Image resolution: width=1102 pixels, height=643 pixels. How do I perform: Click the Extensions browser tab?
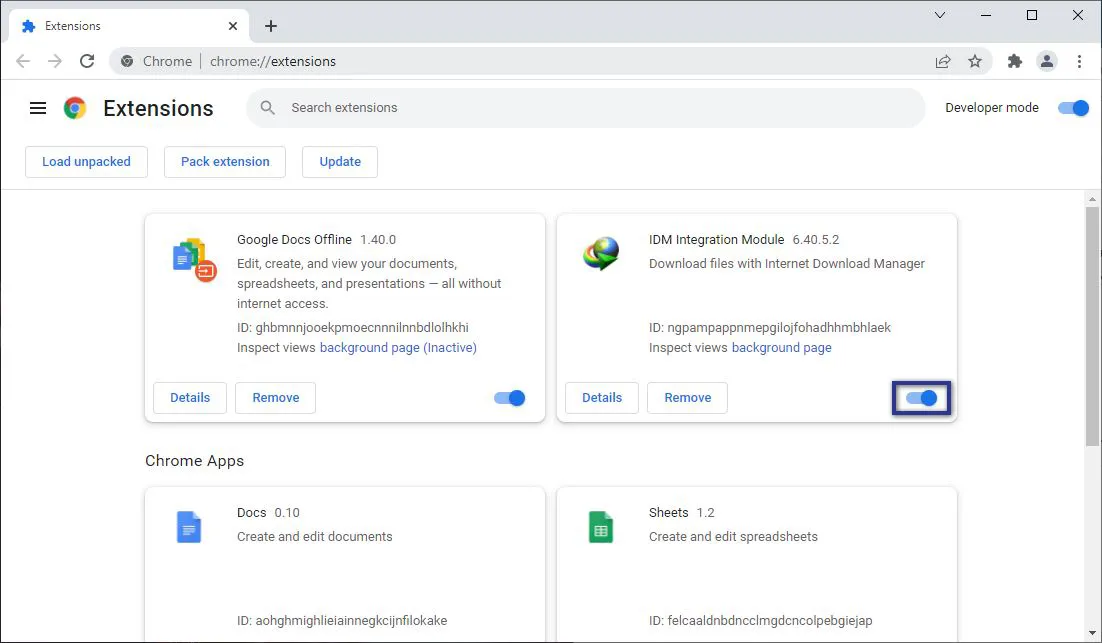tap(75, 25)
